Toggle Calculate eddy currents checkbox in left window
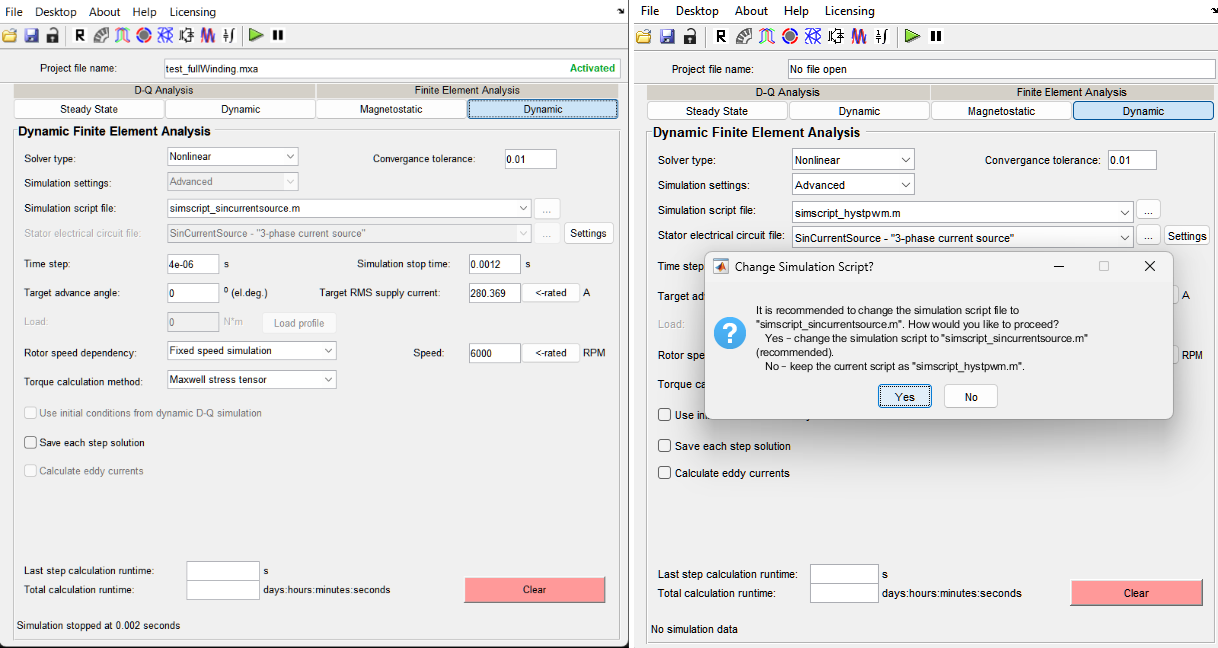 click(30, 470)
